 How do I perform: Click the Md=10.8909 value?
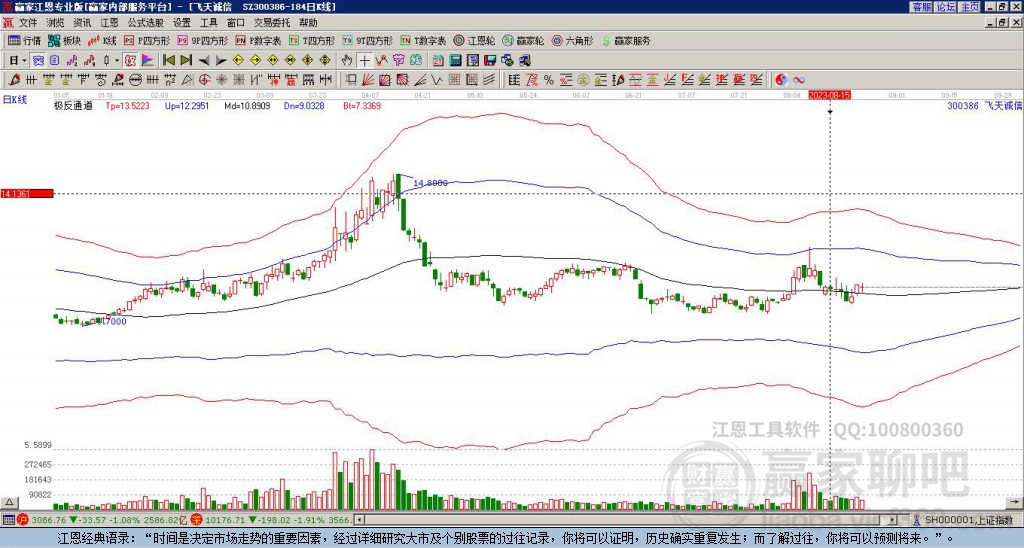tap(247, 105)
